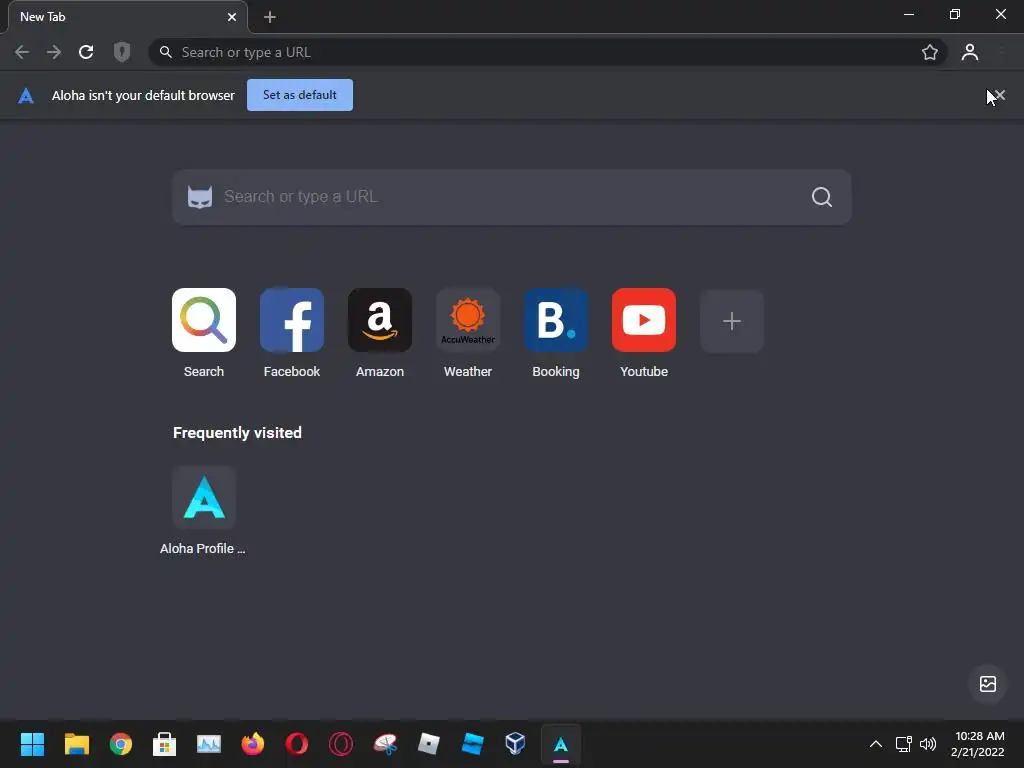The image size is (1024, 768).
Task: Add a new speed dial tile
Action: [732, 321]
